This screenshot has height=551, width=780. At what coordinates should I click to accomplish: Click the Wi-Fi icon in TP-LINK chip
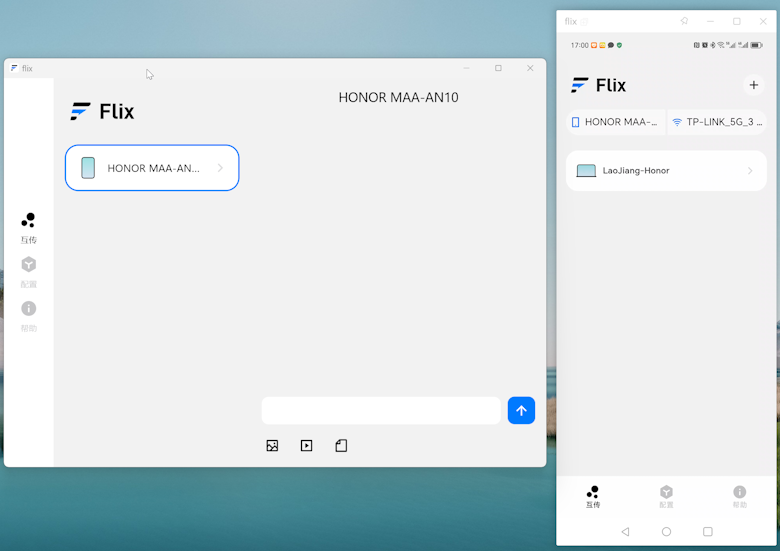[677, 122]
